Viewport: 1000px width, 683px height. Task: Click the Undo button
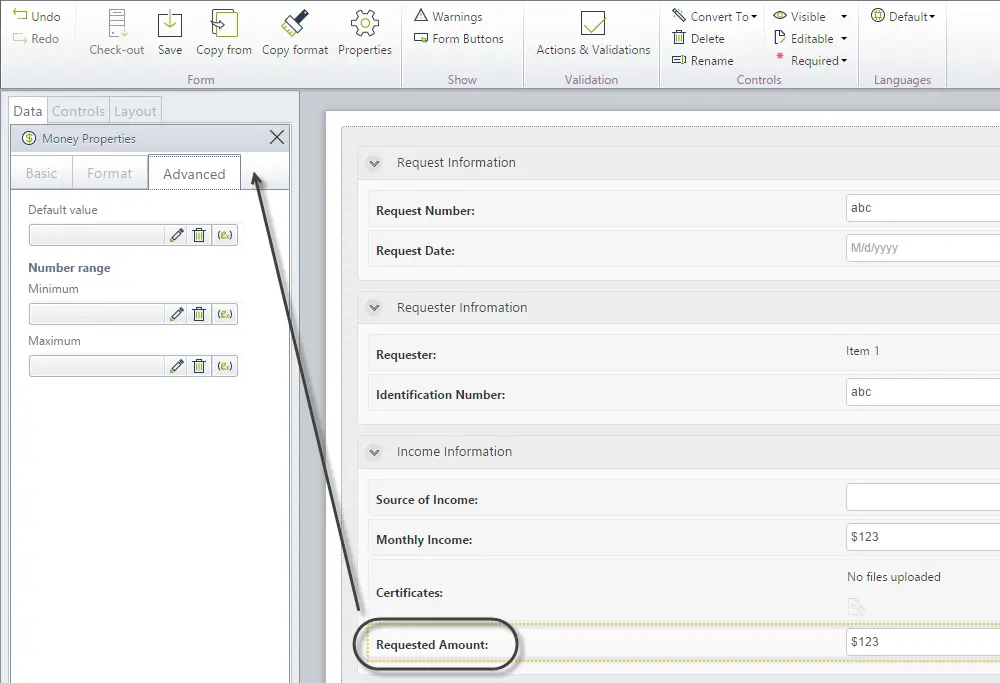[x=37, y=16]
